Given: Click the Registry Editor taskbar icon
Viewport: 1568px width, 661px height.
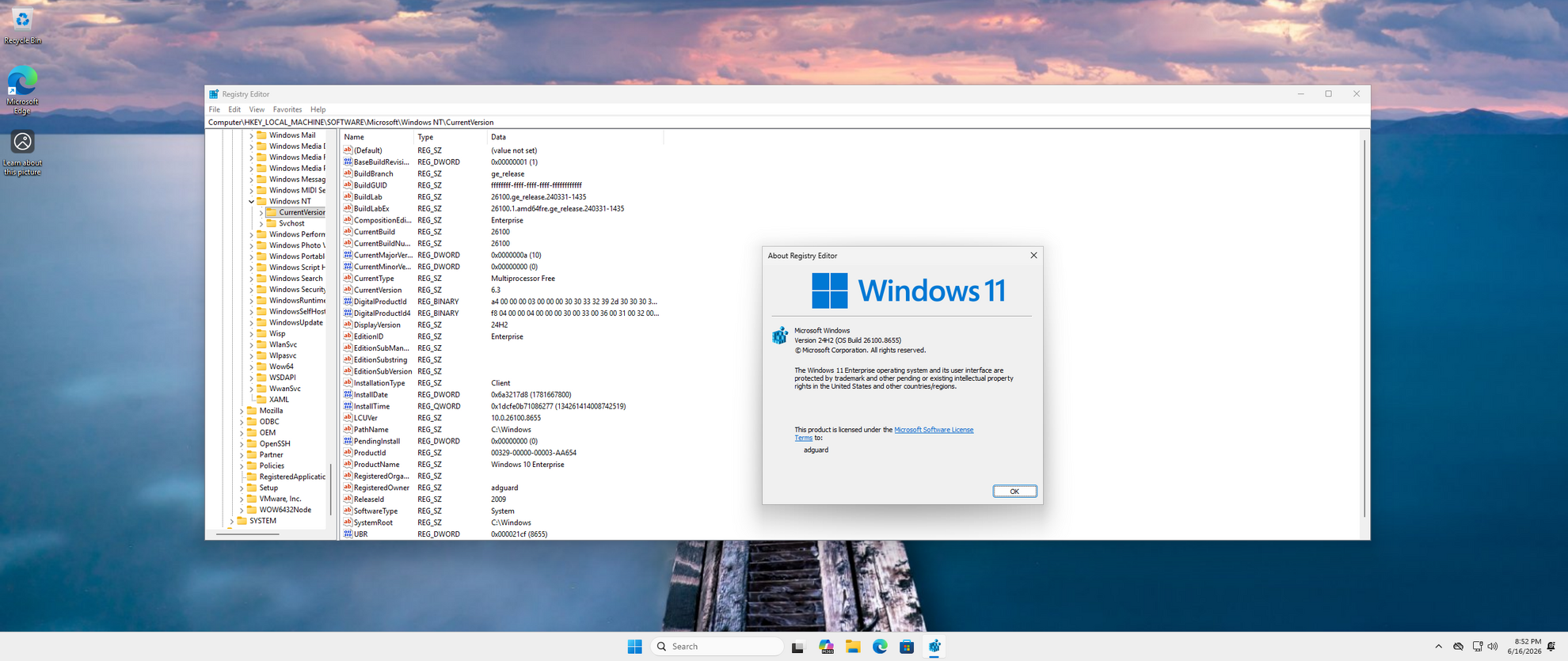Looking at the screenshot, I should click(x=934, y=647).
